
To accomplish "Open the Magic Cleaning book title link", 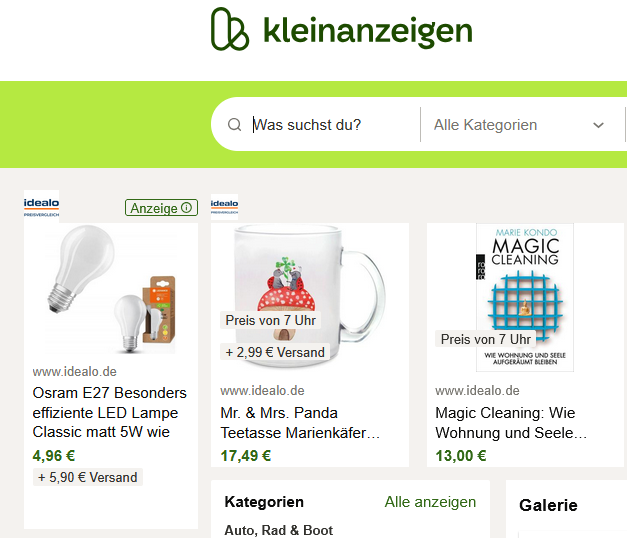I will click(x=511, y=423).
